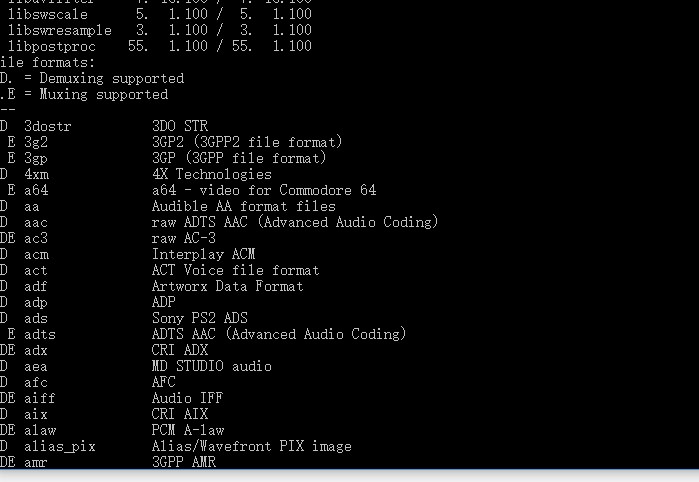Click 'Audible AA format files' description
The image size is (699, 482).
(x=243, y=206)
